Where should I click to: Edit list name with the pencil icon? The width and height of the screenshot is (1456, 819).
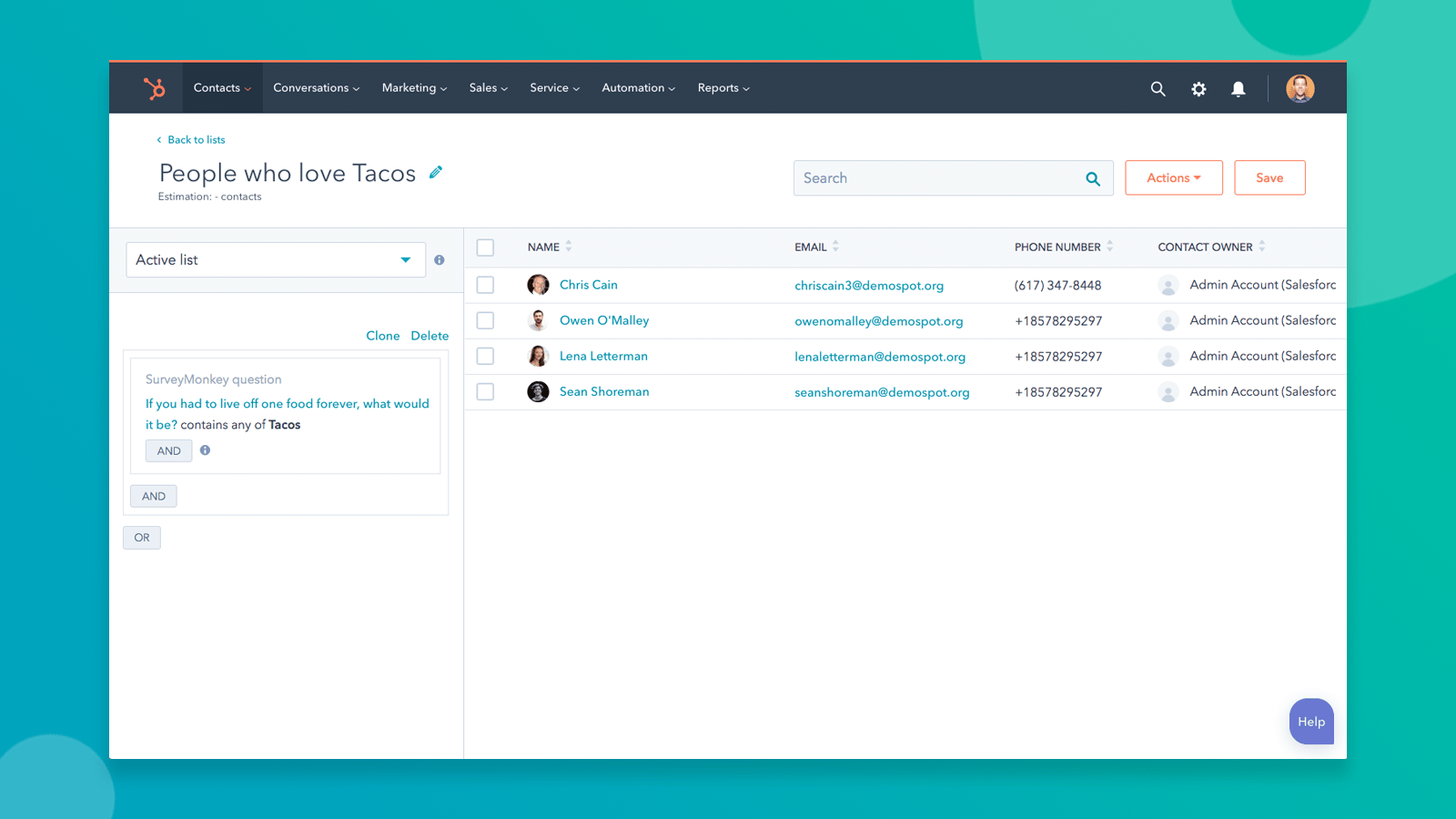tap(436, 172)
